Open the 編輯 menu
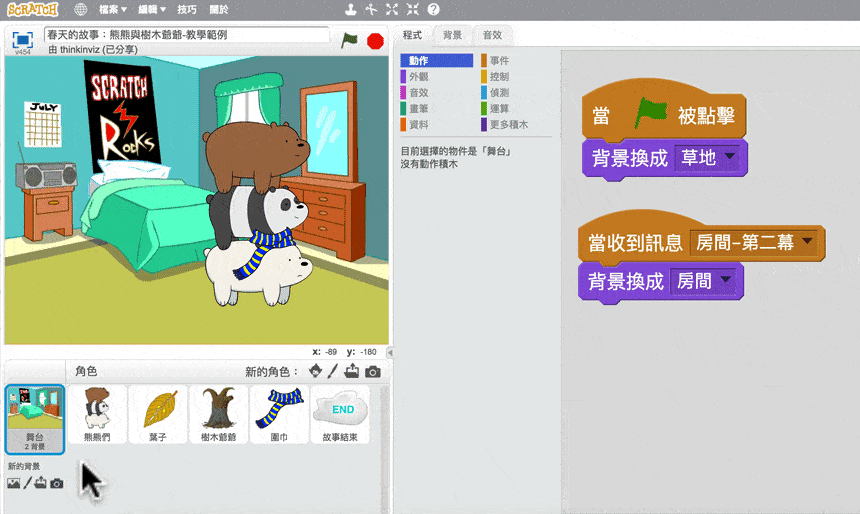 click(152, 9)
